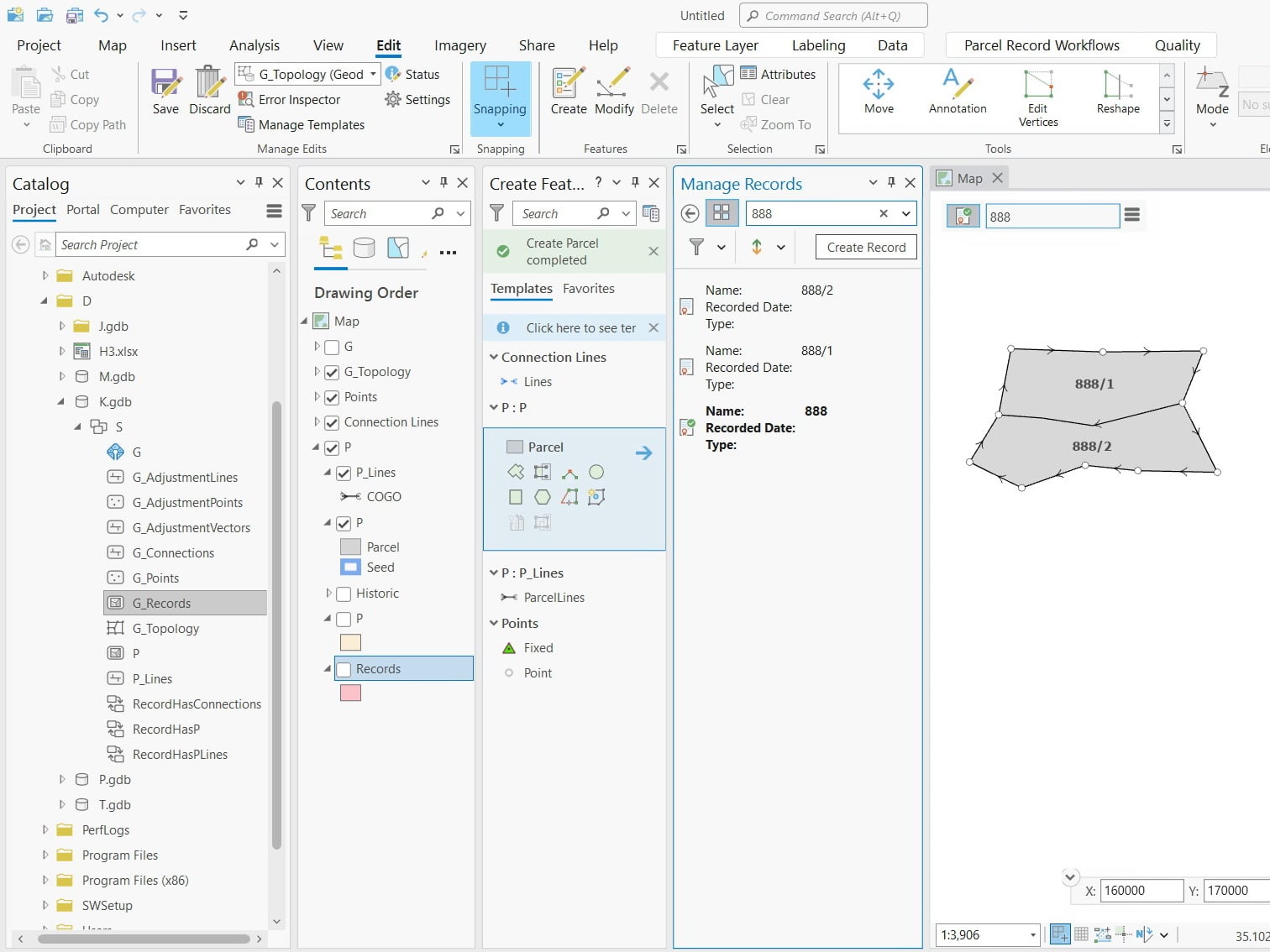The width and height of the screenshot is (1270, 952).
Task: Open the Analysis ribbon tab
Action: click(255, 45)
